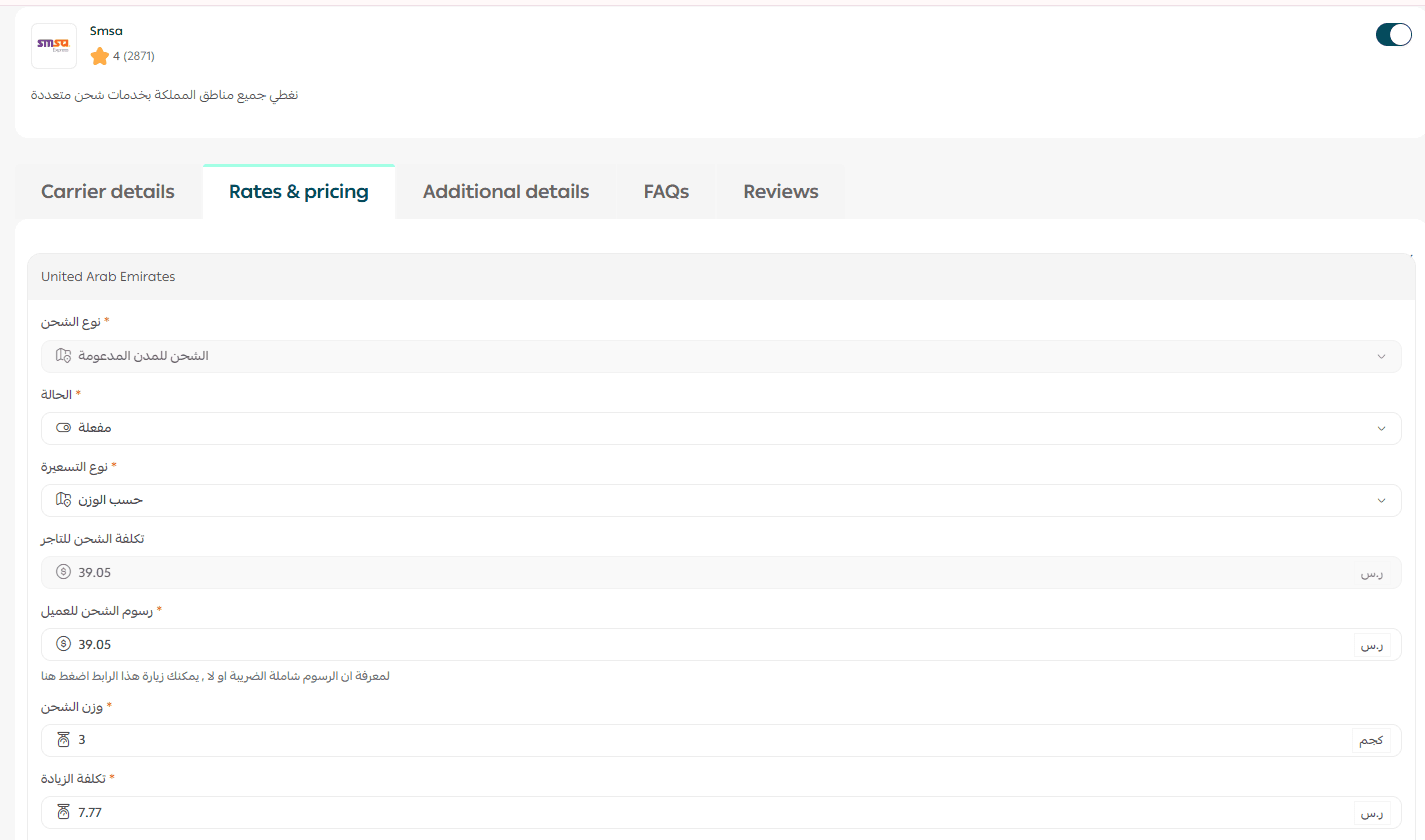The image size is (1425, 840).
Task: Click scale icon in shipping weight field
Action: pyautogui.click(x=64, y=740)
